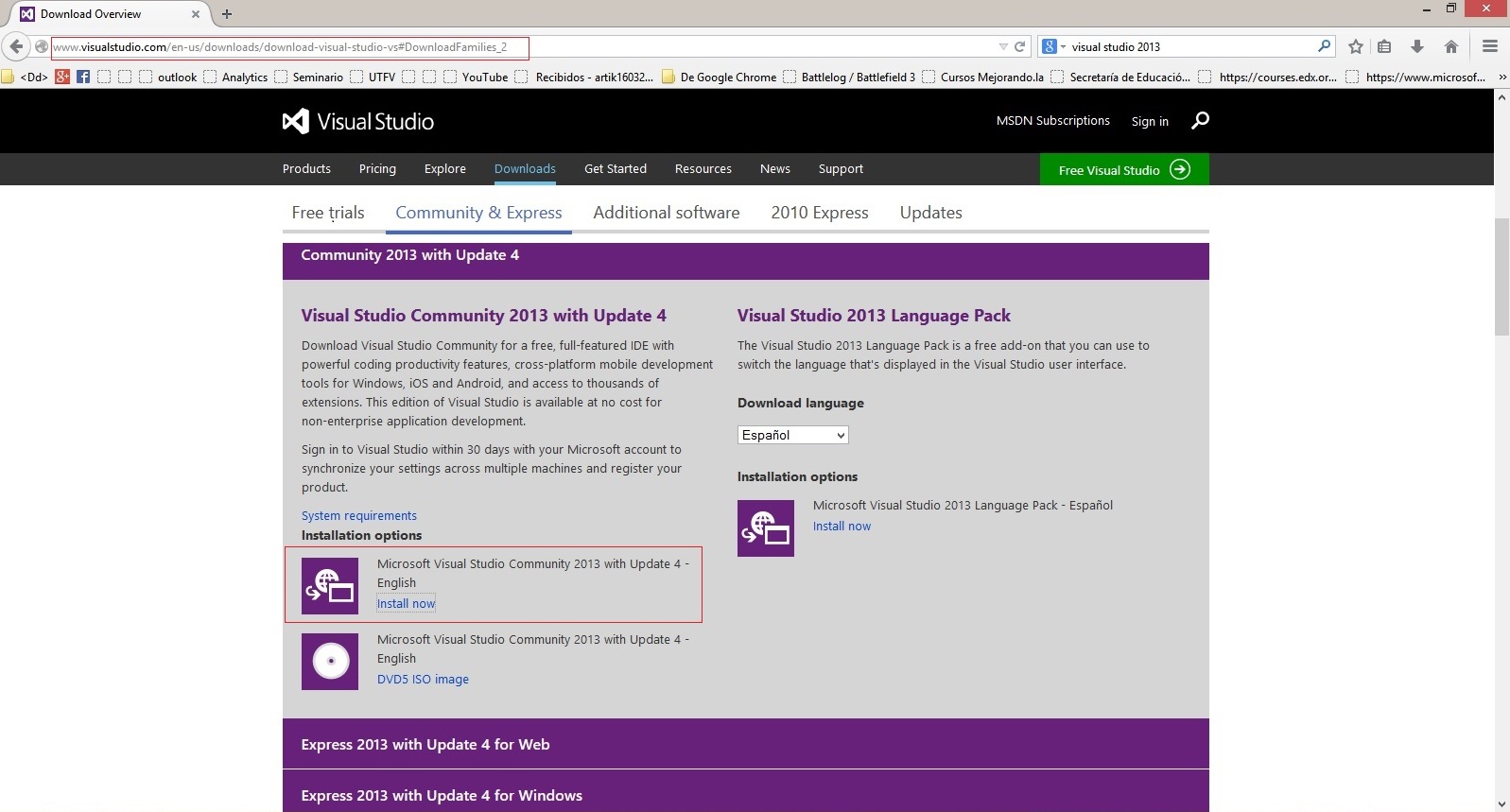
Task: Open the browser hamburger menu
Action: click(1490, 46)
